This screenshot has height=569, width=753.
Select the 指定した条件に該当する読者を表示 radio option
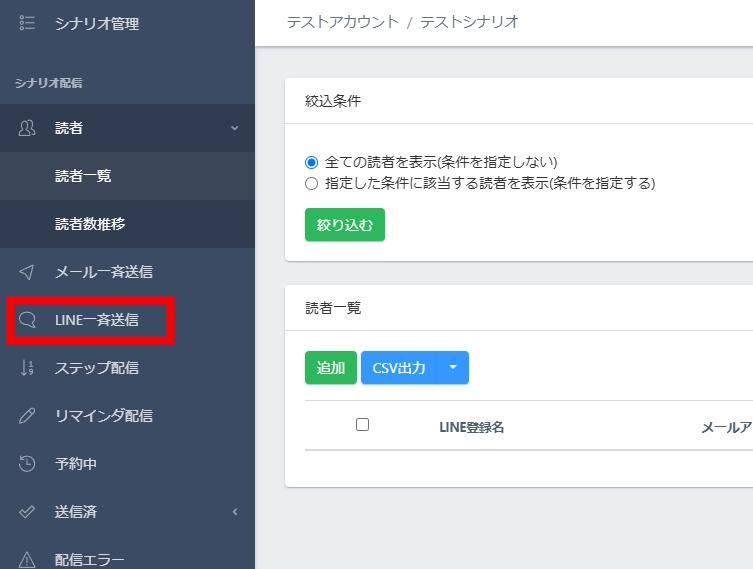[x=311, y=184]
